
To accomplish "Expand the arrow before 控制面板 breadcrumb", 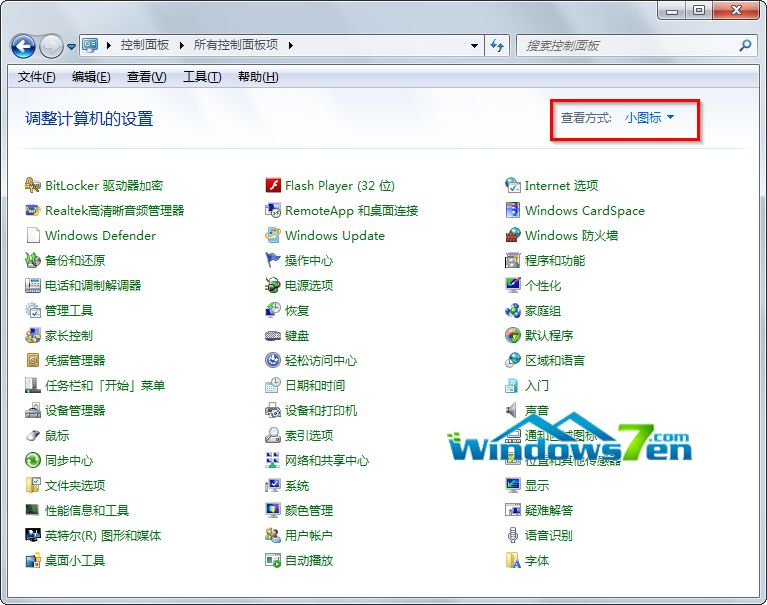I will pos(109,45).
